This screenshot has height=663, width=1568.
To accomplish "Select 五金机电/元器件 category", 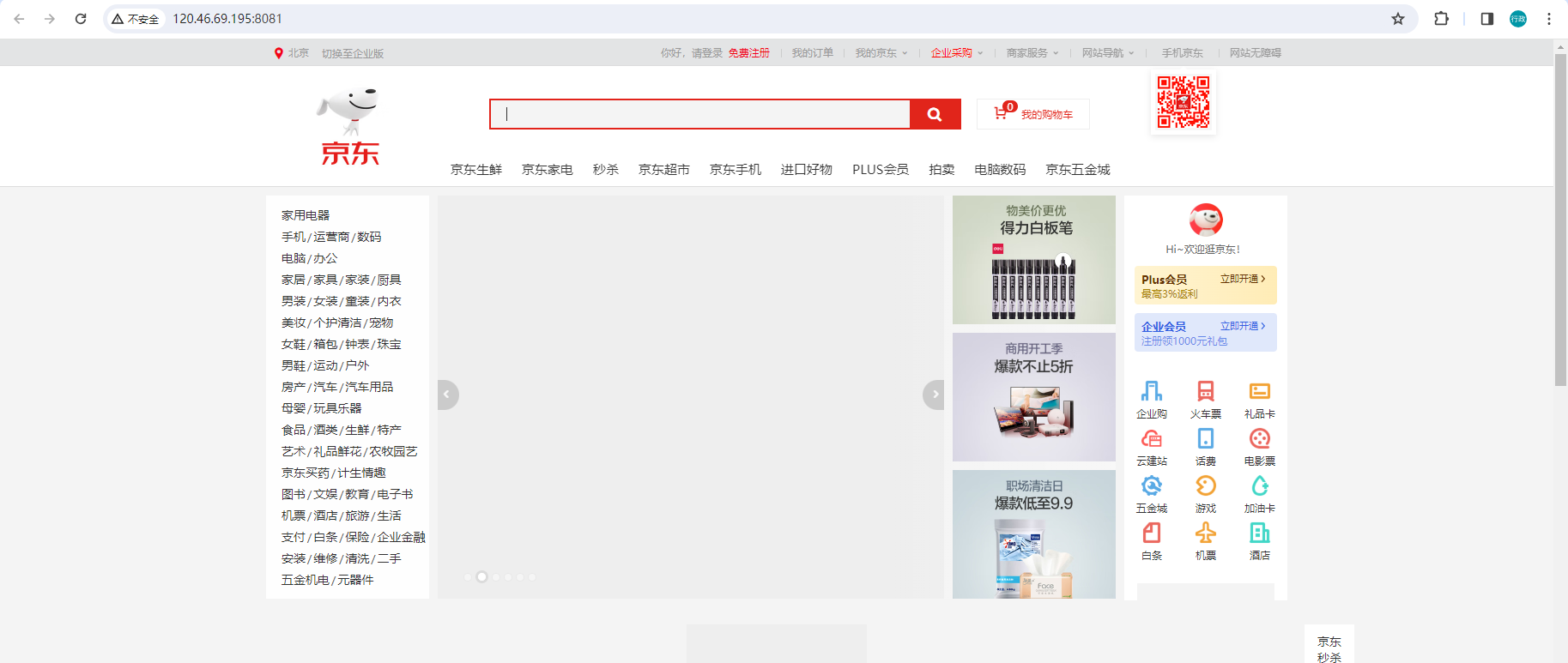I will 328,580.
